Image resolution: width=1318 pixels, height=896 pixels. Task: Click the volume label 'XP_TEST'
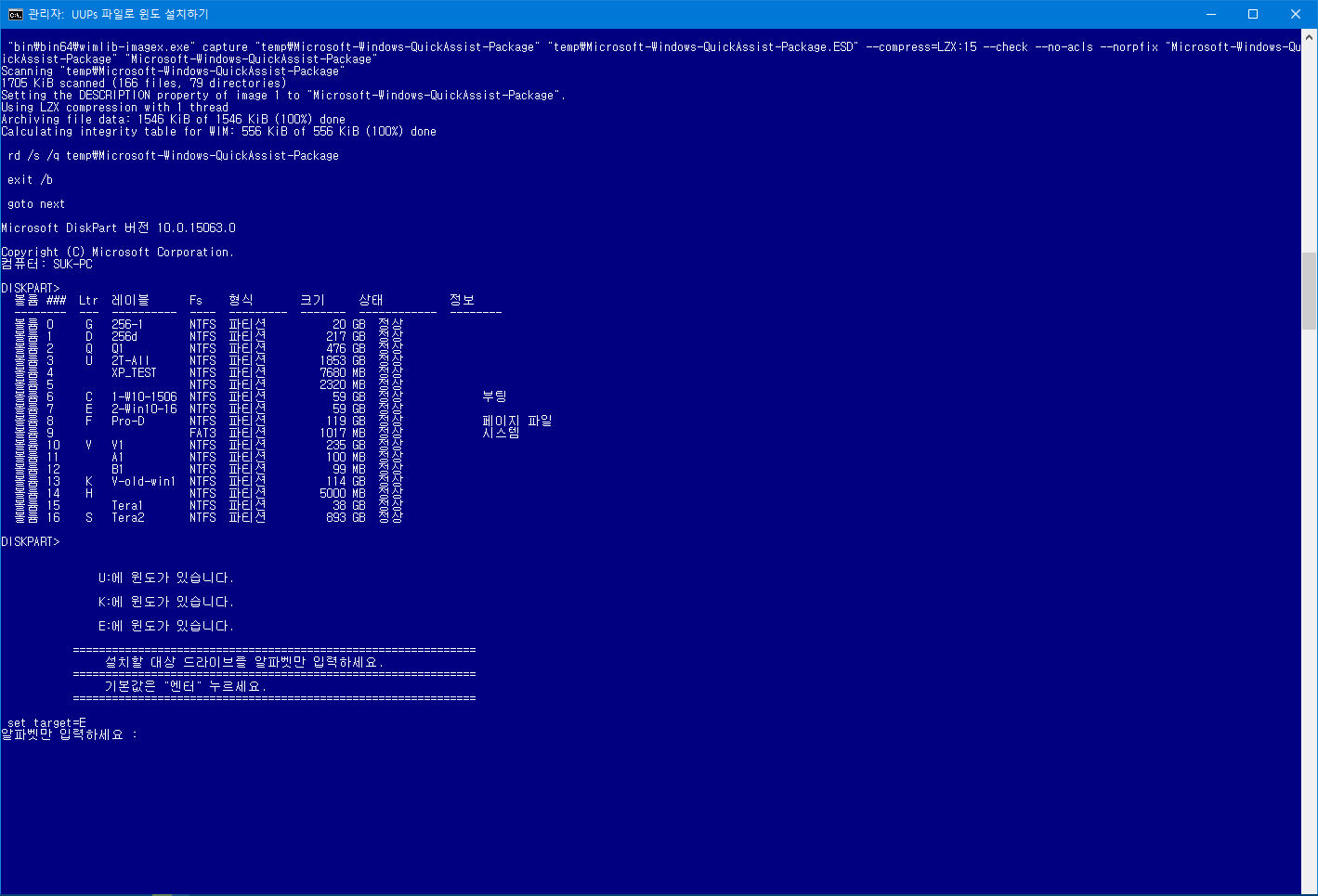coord(134,372)
